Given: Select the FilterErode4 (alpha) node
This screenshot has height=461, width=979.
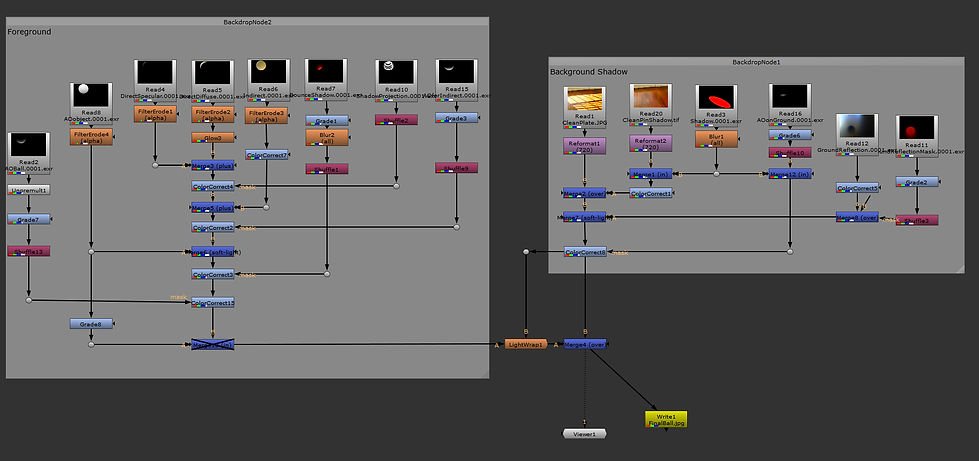Looking at the screenshot, I should point(91,137).
